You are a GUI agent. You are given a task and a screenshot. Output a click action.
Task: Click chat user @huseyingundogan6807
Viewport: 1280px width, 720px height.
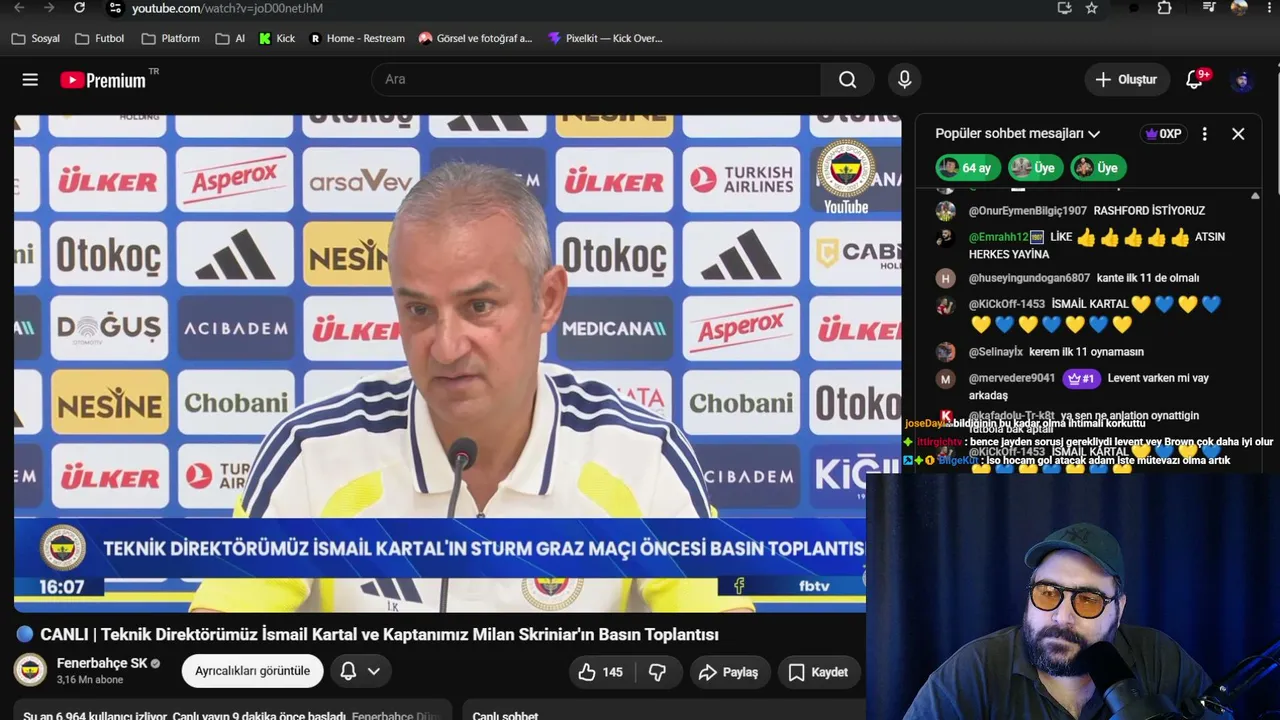click(1029, 278)
